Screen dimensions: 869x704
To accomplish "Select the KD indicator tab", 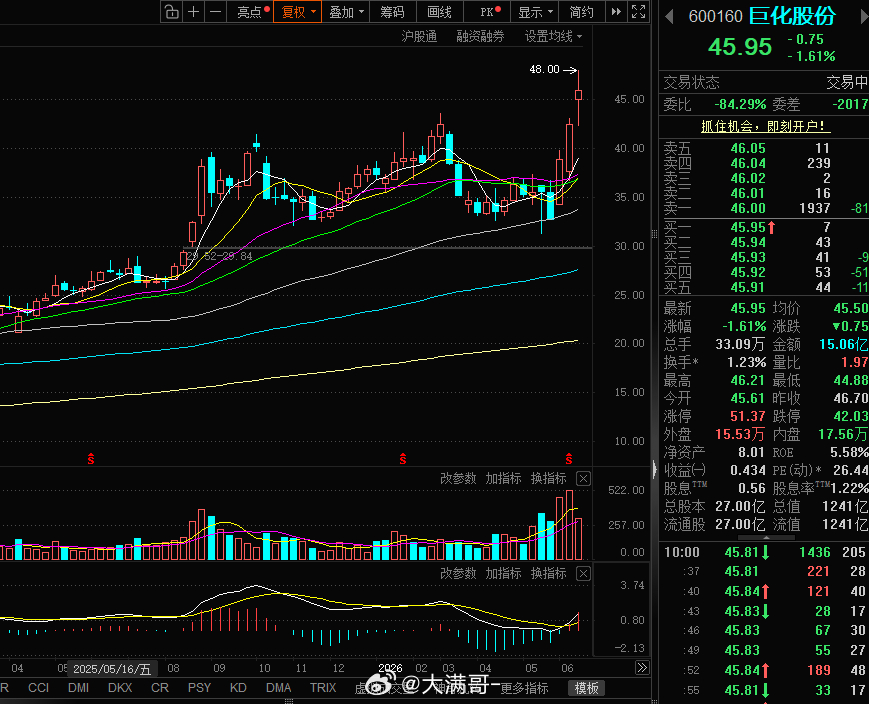I will point(238,688).
